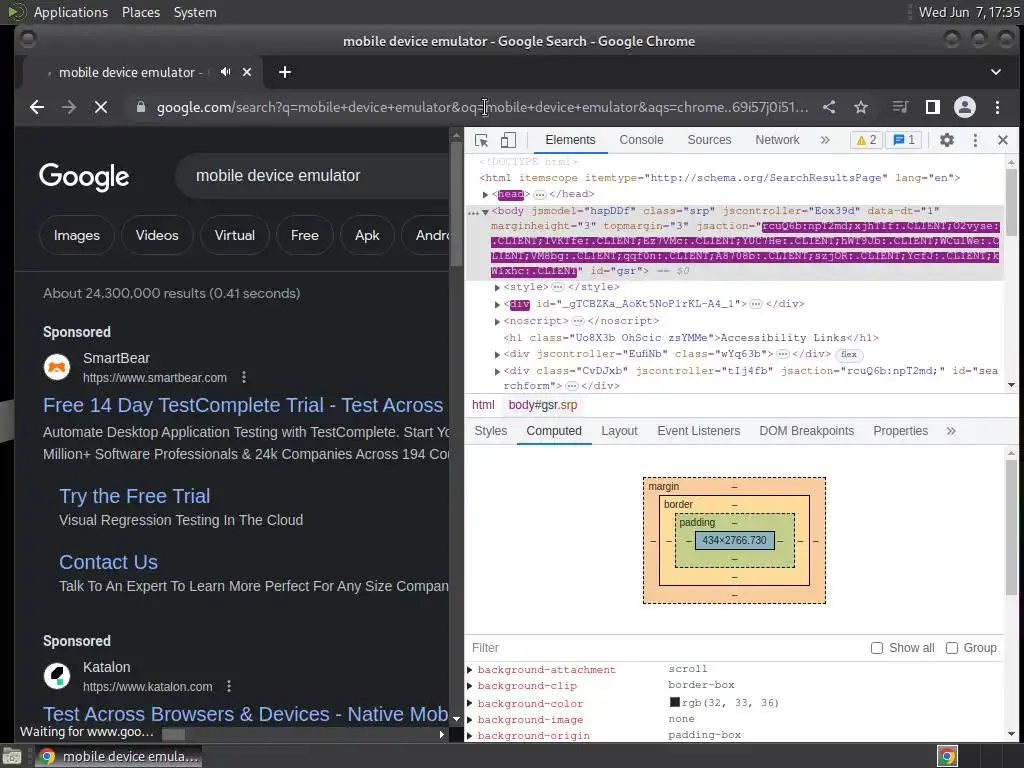Open the Places menu
This screenshot has width=1024, height=768.
point(141,12)
